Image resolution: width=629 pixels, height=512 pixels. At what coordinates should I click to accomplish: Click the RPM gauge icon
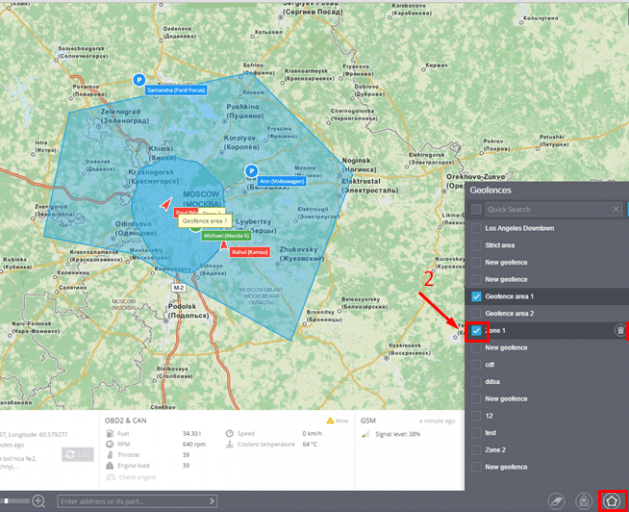click(x=110, y=444)
